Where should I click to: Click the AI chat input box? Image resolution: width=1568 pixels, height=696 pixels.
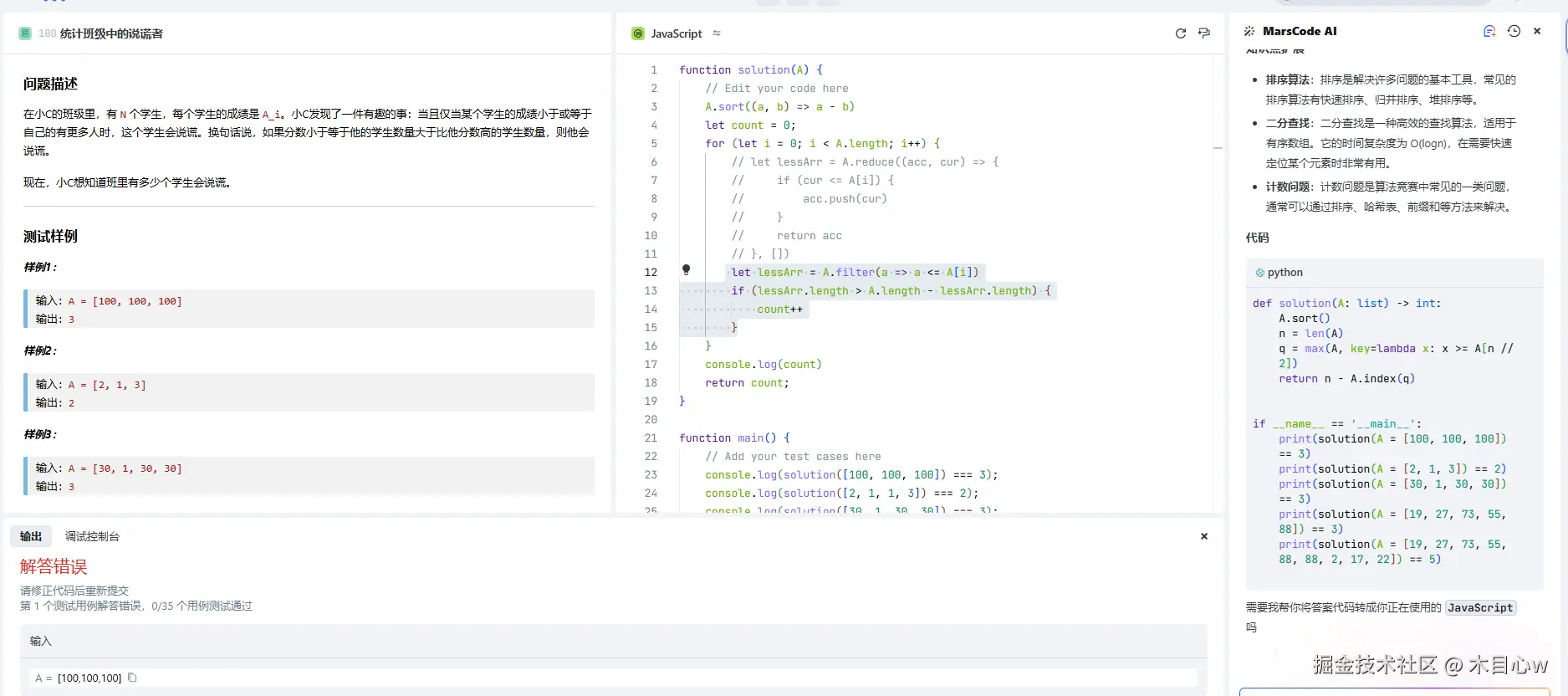click(1394, 691)
